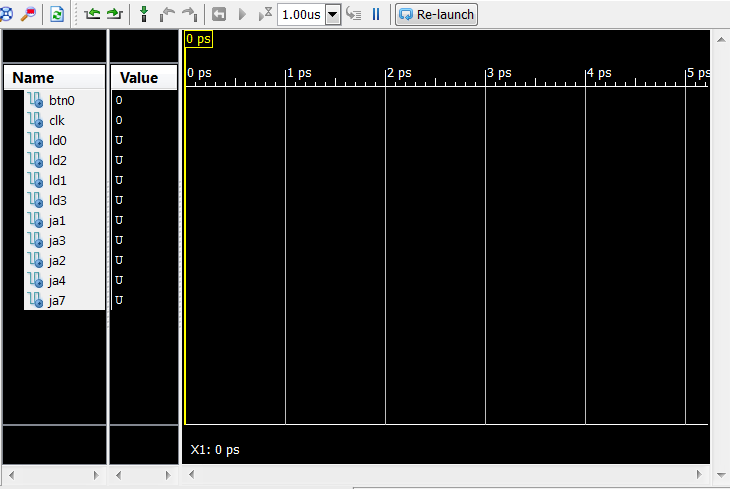Click the signal icon beside ld3

coord(36,200)
